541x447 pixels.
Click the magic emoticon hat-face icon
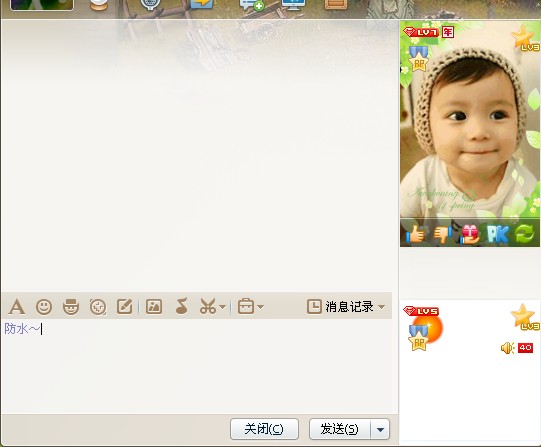tap(71, 307)
